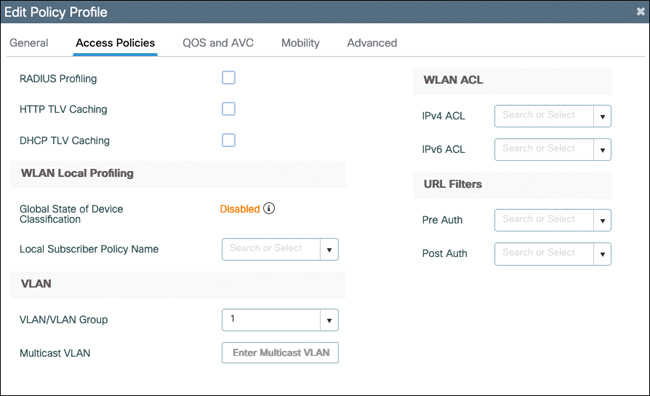Focus the Pre Auth search field
This screenshot has height=396, width=650.
pyautogui.click(x=544, y=220)
